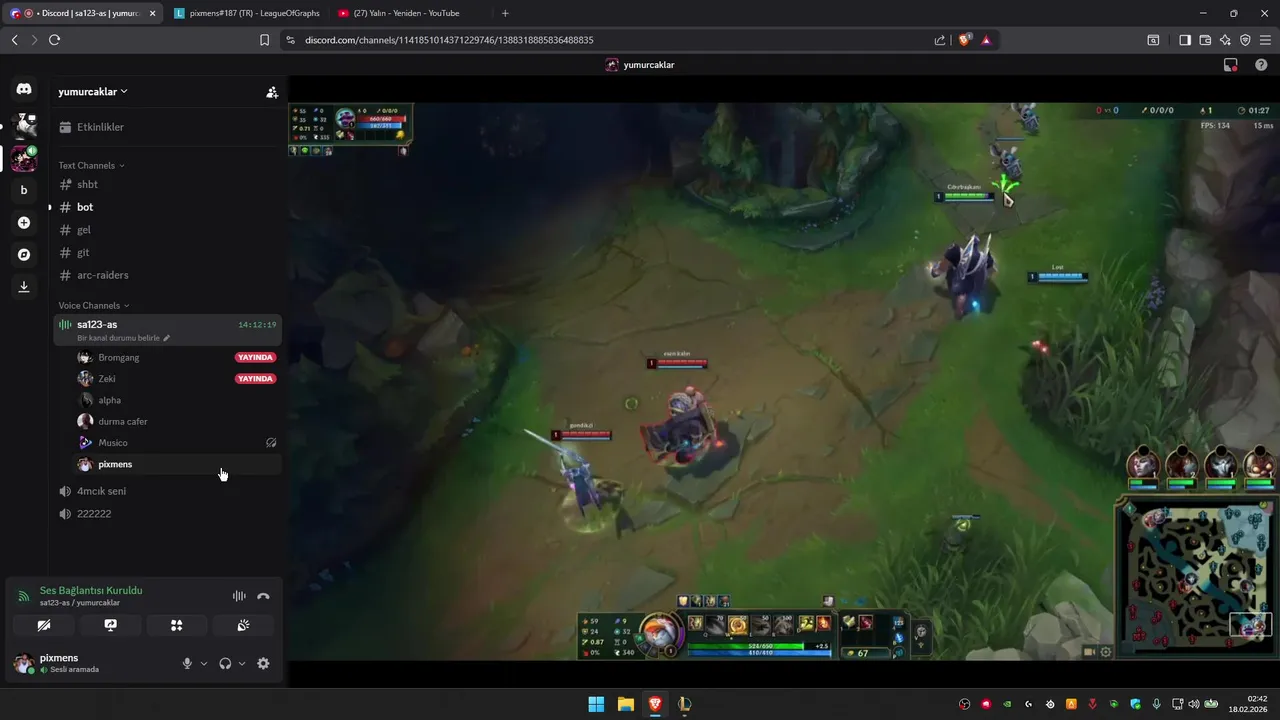The height and width of the screenshot is (720, 1280).
Task: Open a new browser tab
Action: (x=505, y=13)
